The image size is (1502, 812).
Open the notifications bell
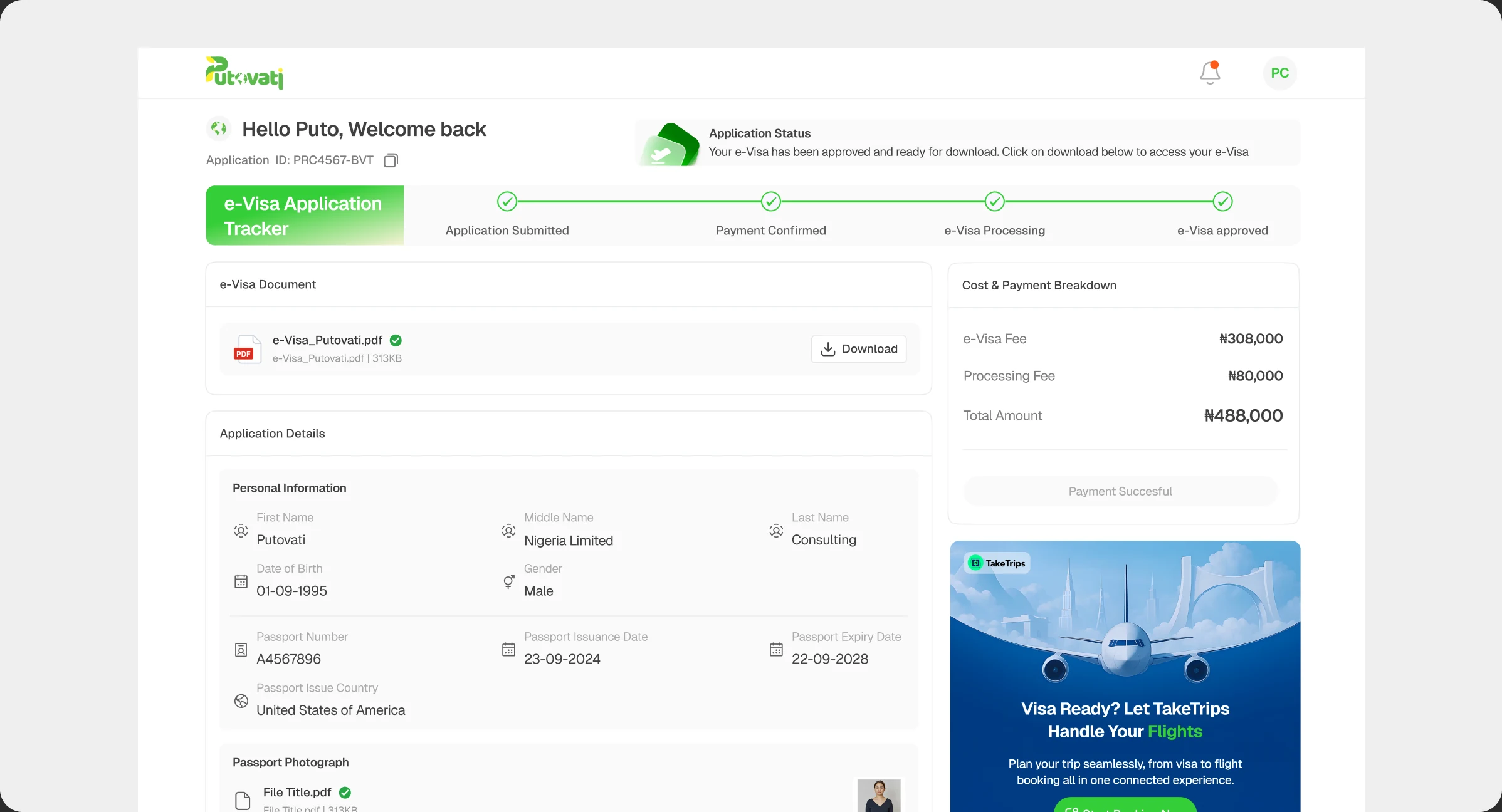1210,73
